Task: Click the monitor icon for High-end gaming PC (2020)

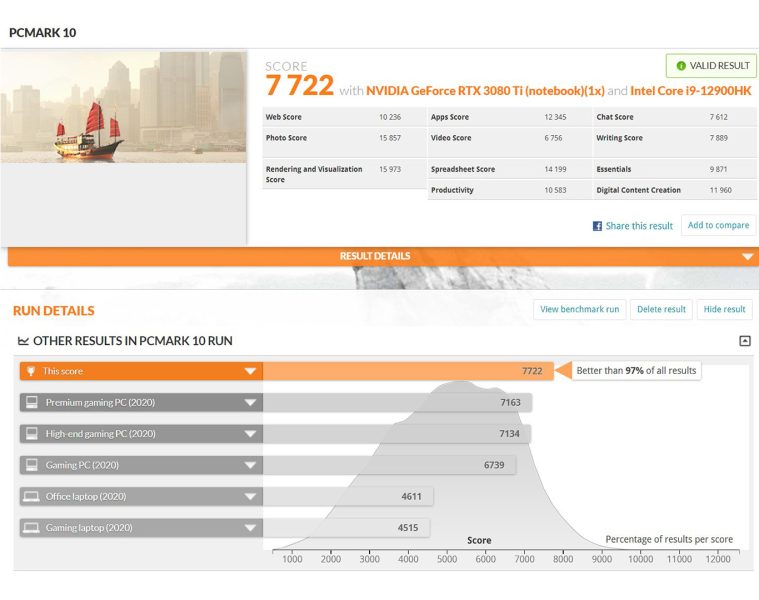Action: 32,434
